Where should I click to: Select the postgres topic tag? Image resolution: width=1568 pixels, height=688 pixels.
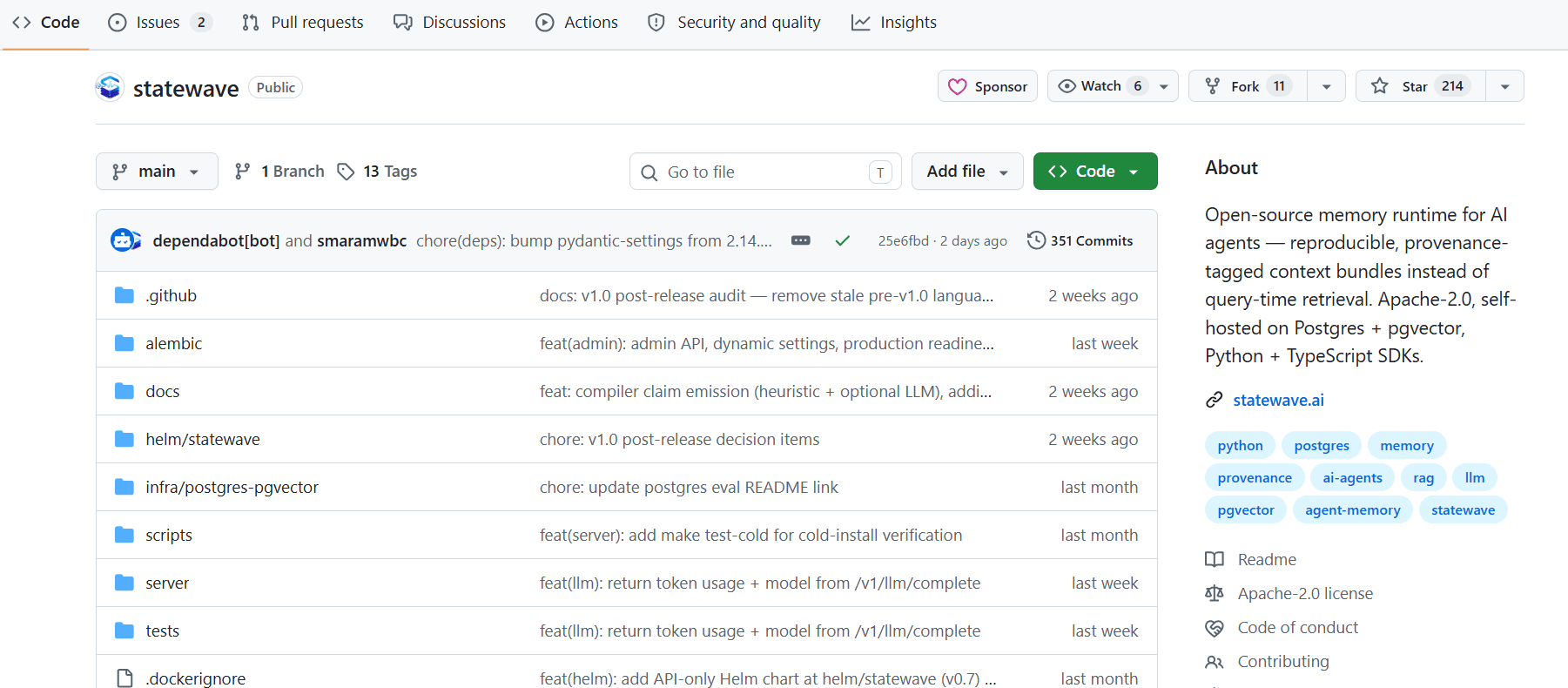point(1322,446)
